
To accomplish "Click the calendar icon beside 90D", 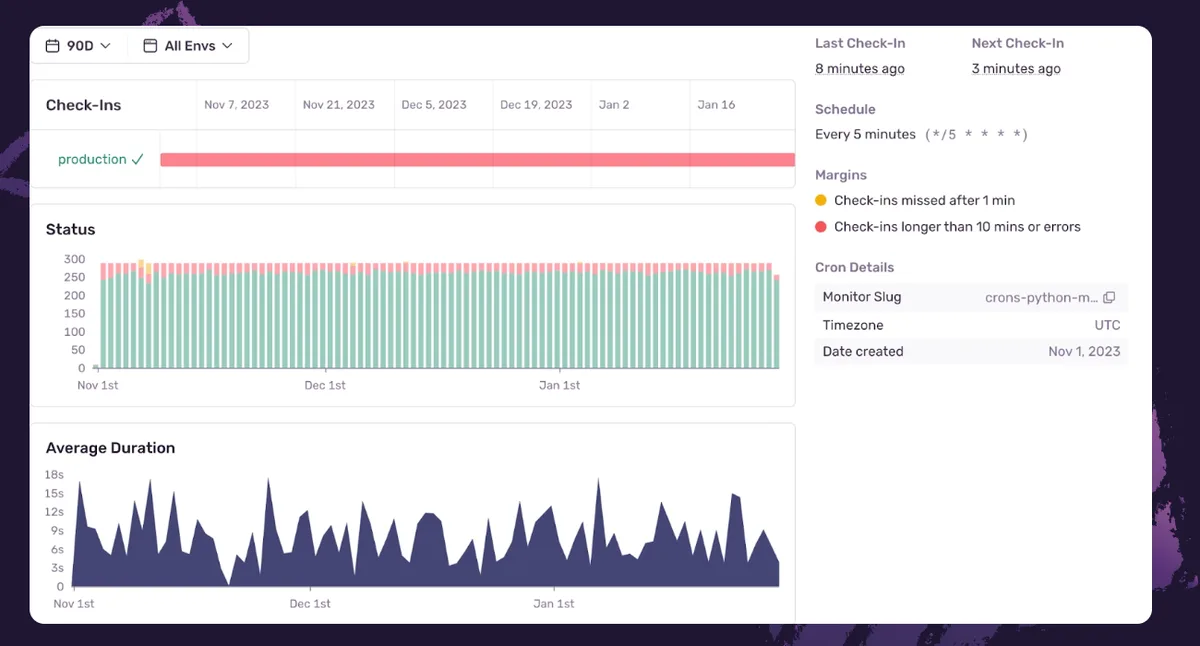I will (x=53, y=46).
